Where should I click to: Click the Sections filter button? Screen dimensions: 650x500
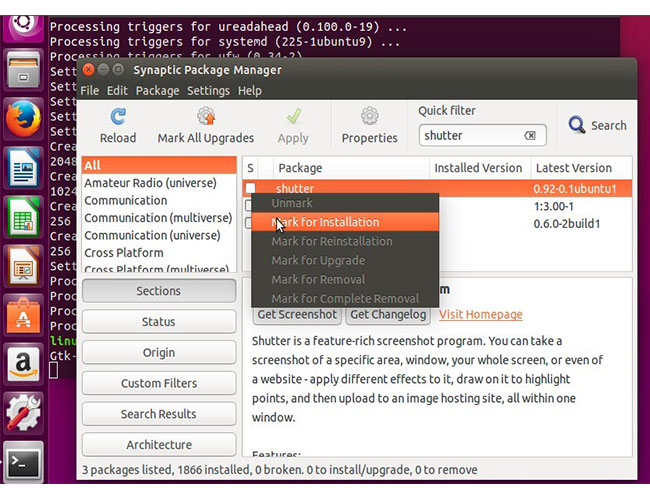click(159, 291)
